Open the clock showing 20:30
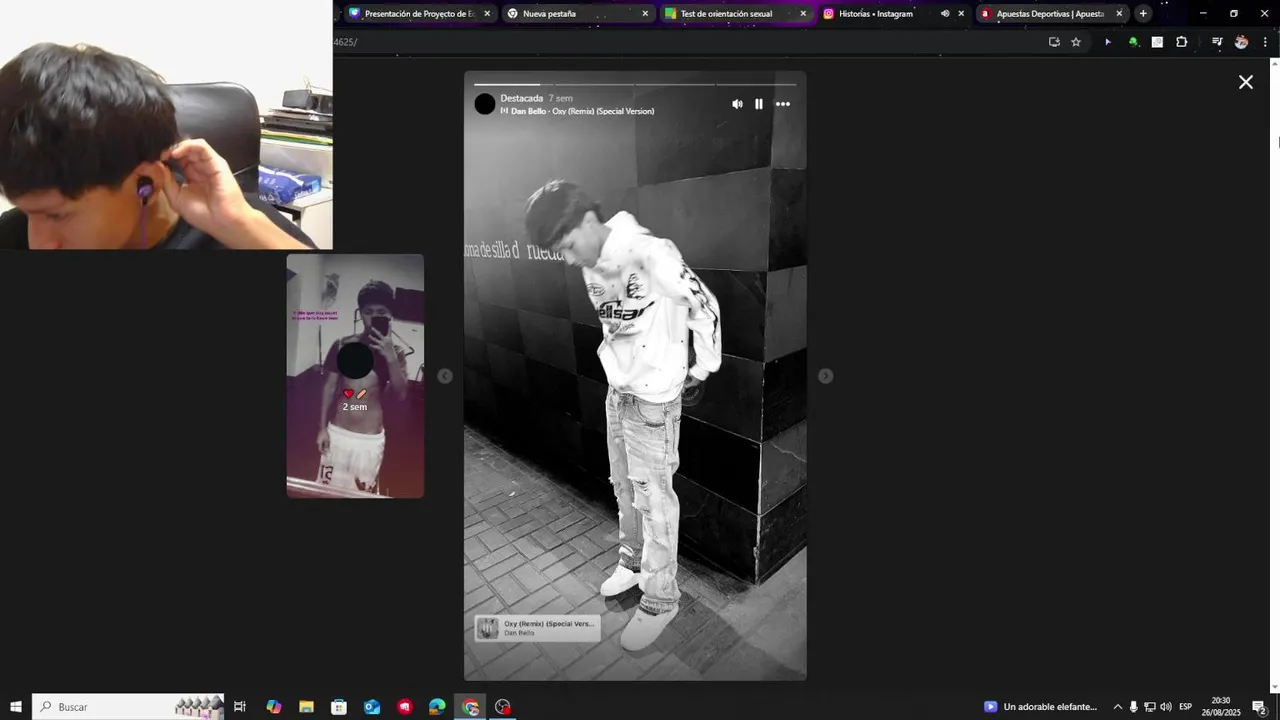The width and height of the screenshot is (1280, 720). 1221,707
